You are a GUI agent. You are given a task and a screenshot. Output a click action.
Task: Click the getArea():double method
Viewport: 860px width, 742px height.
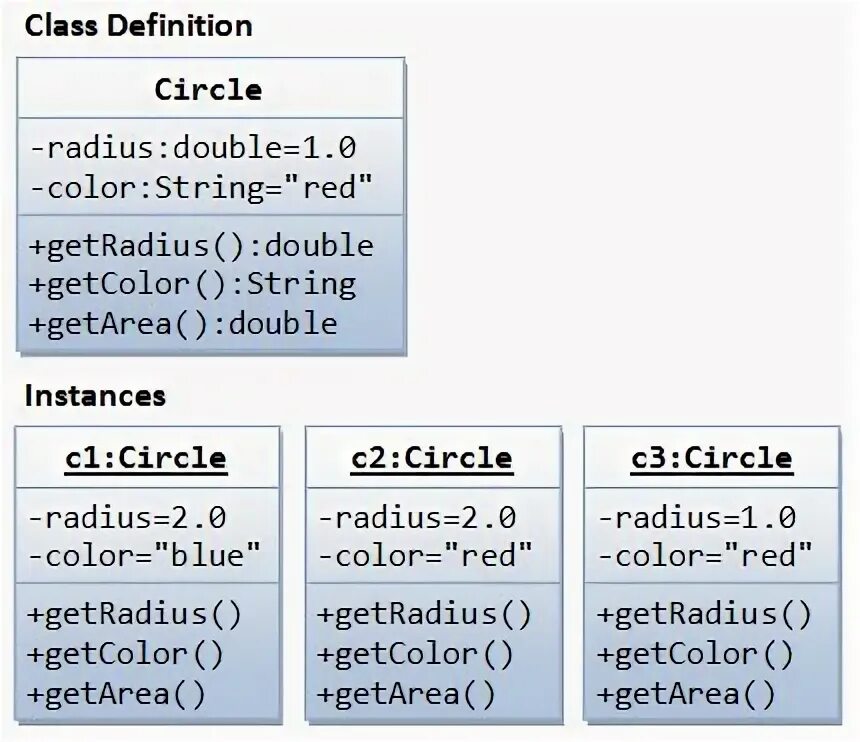coord(183,324)
